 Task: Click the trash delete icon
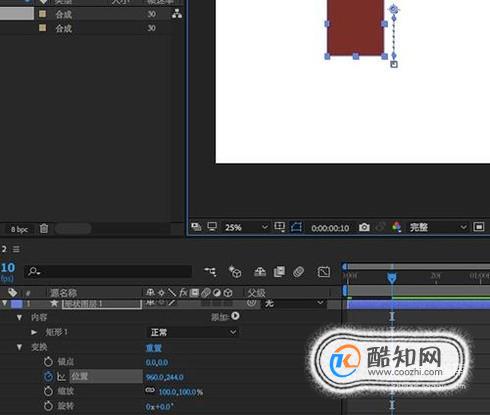click(x=44, y=229)
